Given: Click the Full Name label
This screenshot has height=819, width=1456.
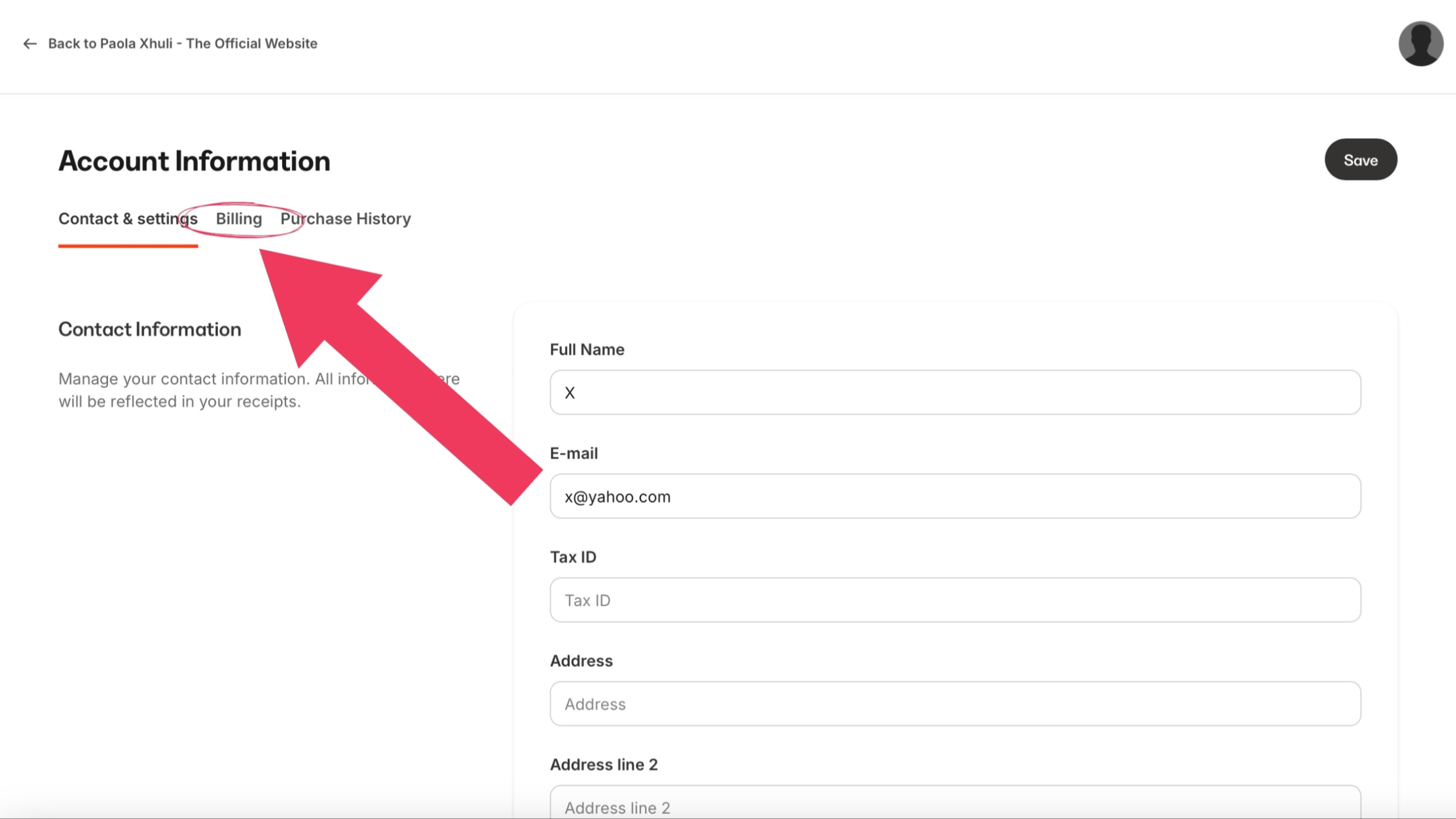Looking at the screenshot, I should pyautogui.click(x=587, y=350).
